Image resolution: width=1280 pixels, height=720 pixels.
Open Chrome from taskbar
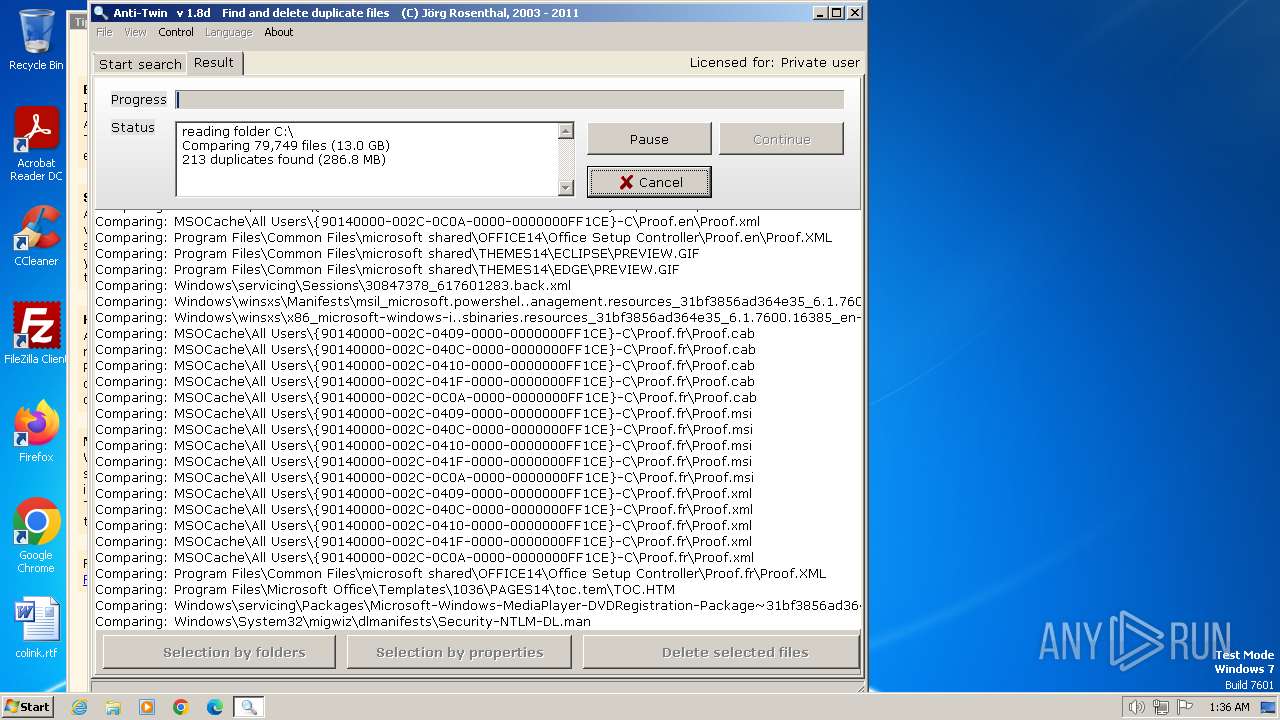(181, 707)
